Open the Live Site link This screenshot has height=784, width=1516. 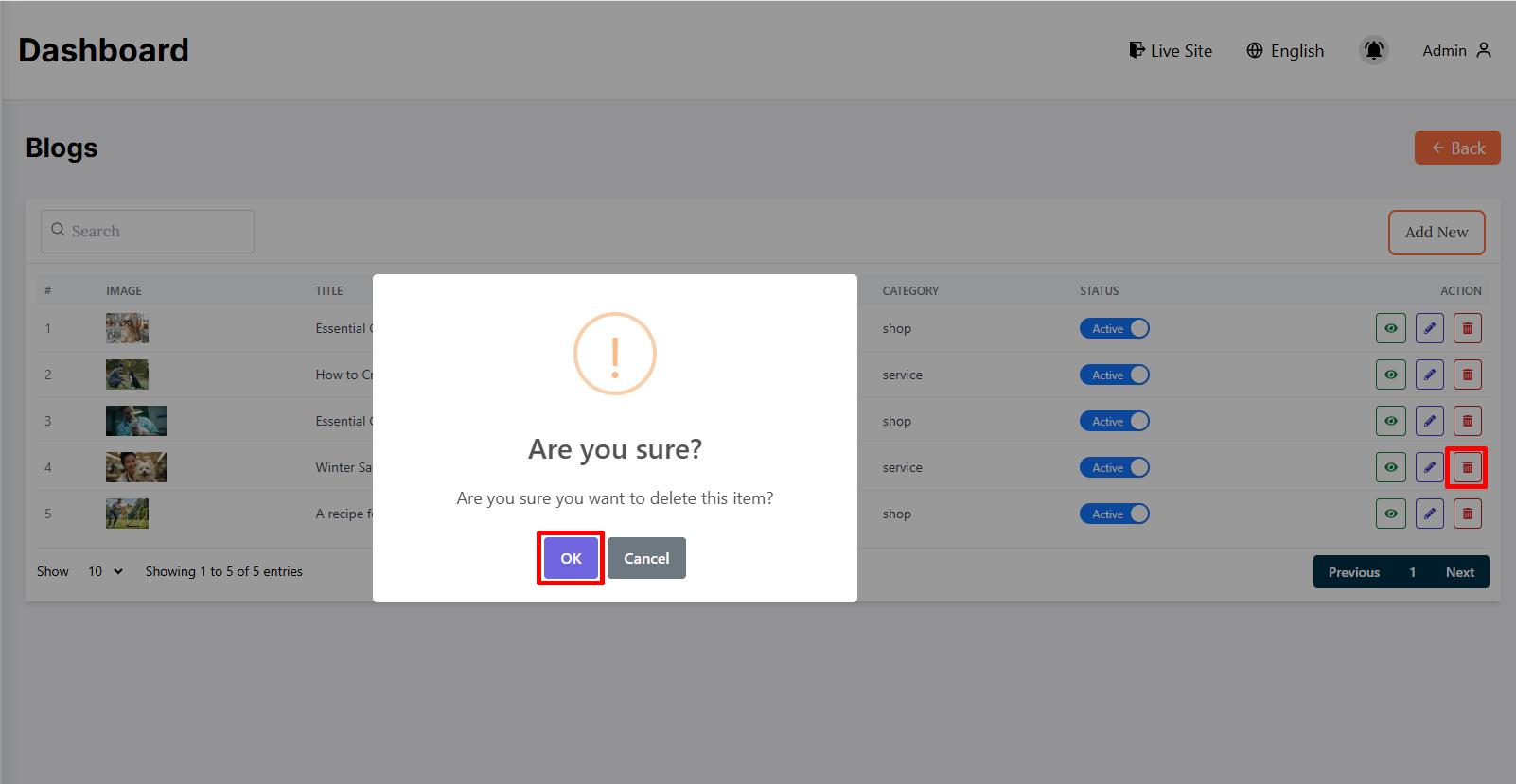click(x=1171, y=50)
